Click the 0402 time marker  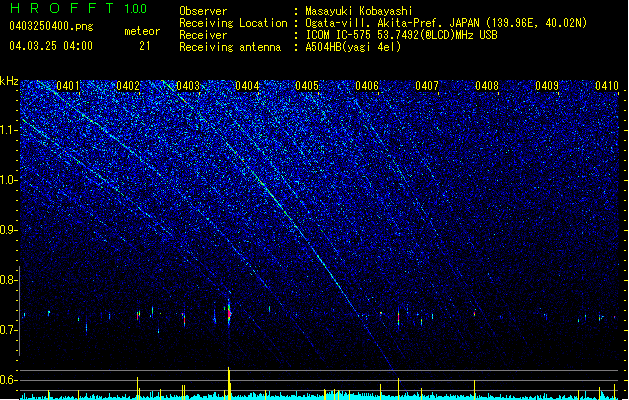tap(128, 86)
